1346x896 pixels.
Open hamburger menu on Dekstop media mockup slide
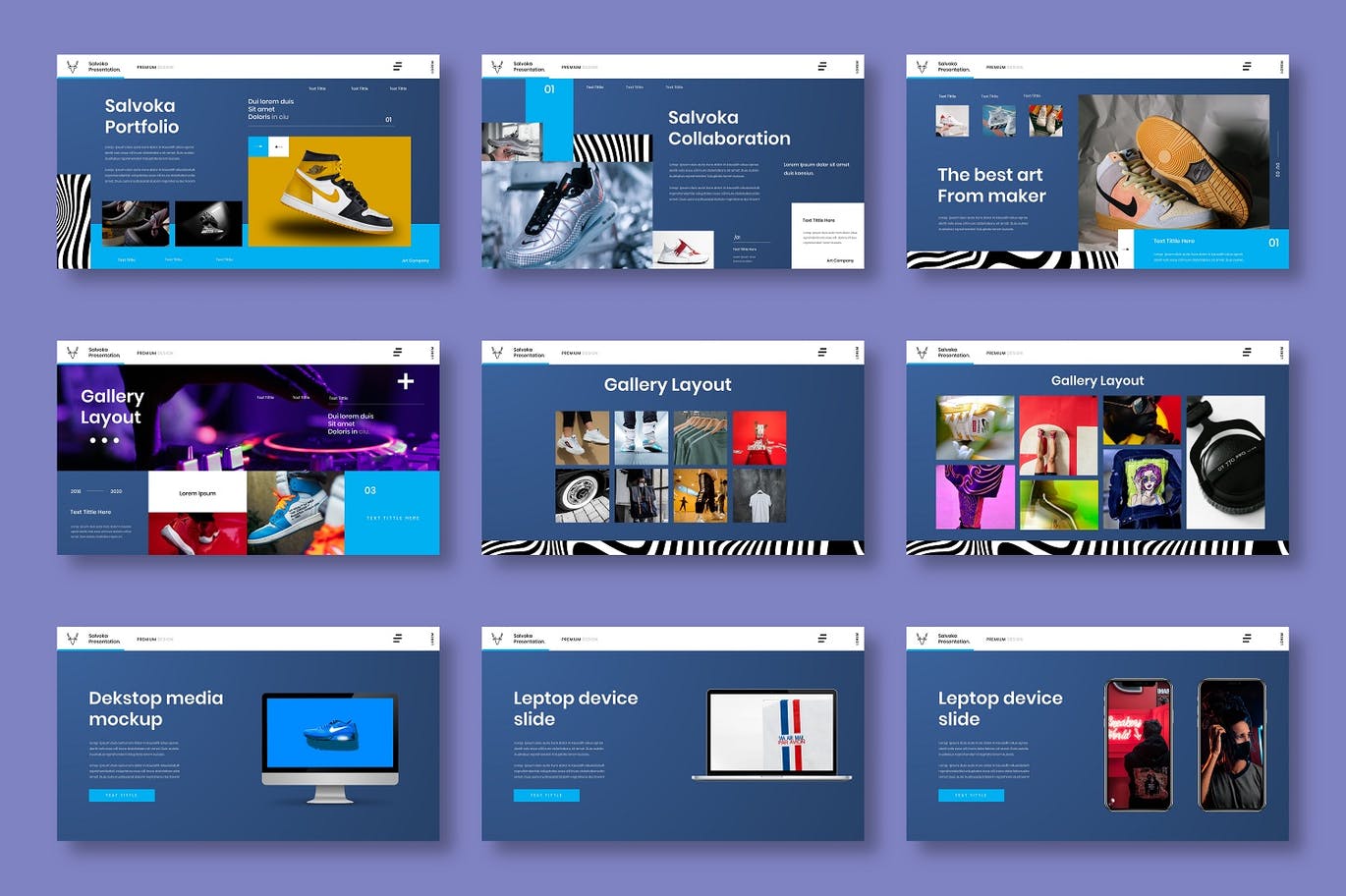click(397, 639)
